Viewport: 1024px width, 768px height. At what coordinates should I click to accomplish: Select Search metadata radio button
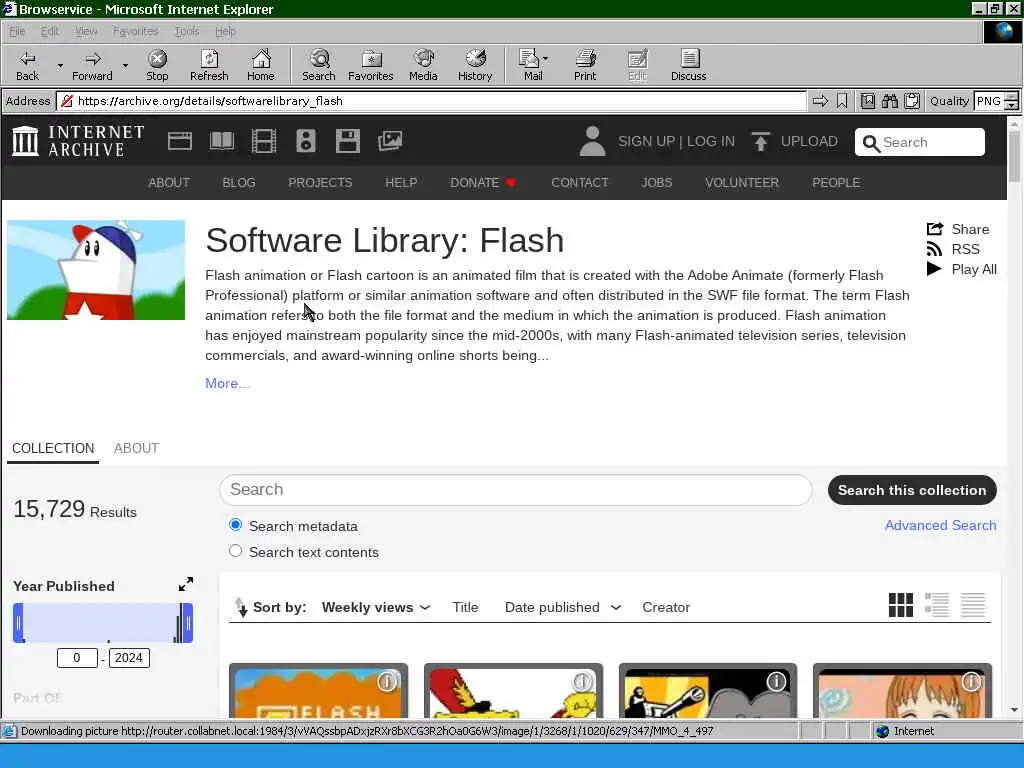(x=235, y=524)
